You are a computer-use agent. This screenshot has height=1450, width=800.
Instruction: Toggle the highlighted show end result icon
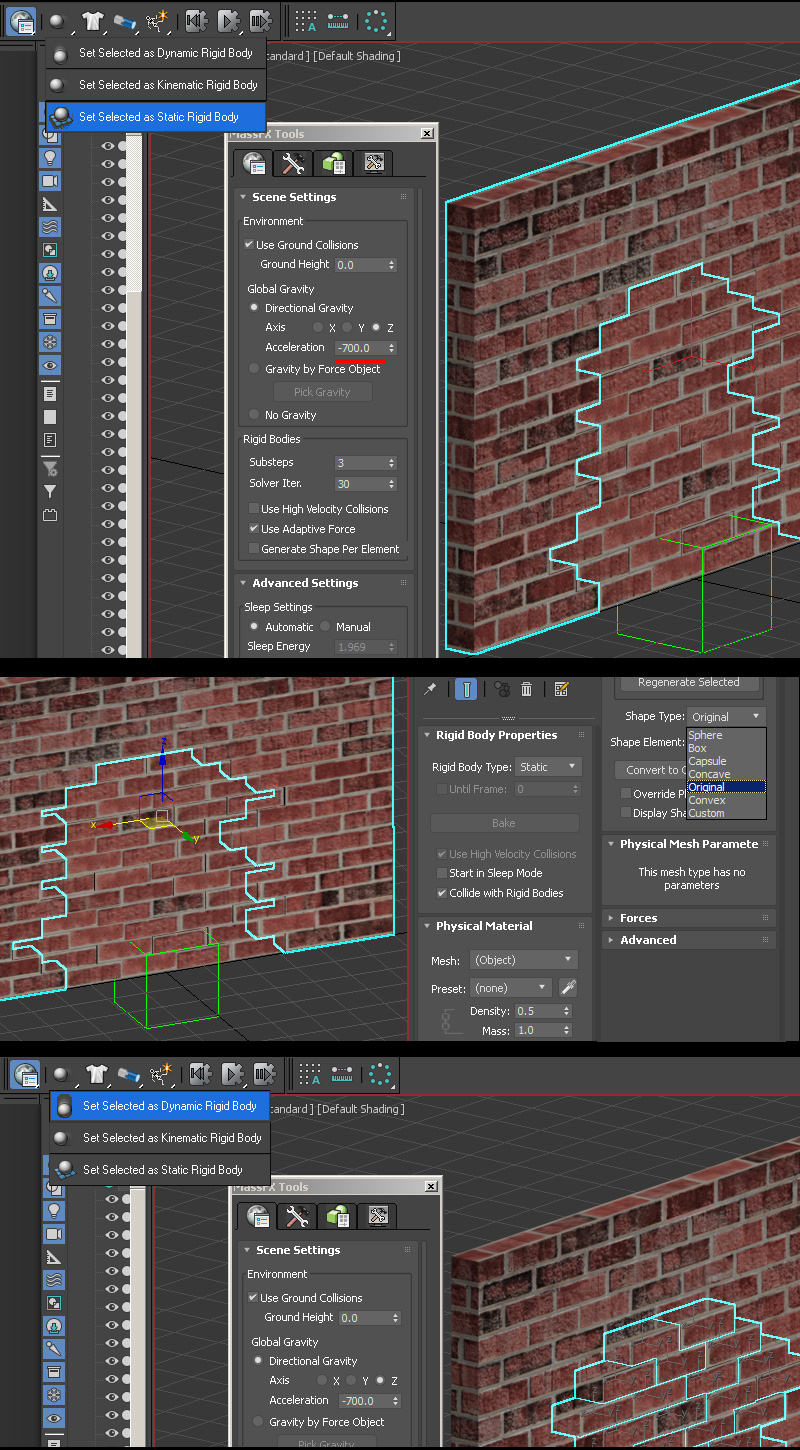point(466,689)
